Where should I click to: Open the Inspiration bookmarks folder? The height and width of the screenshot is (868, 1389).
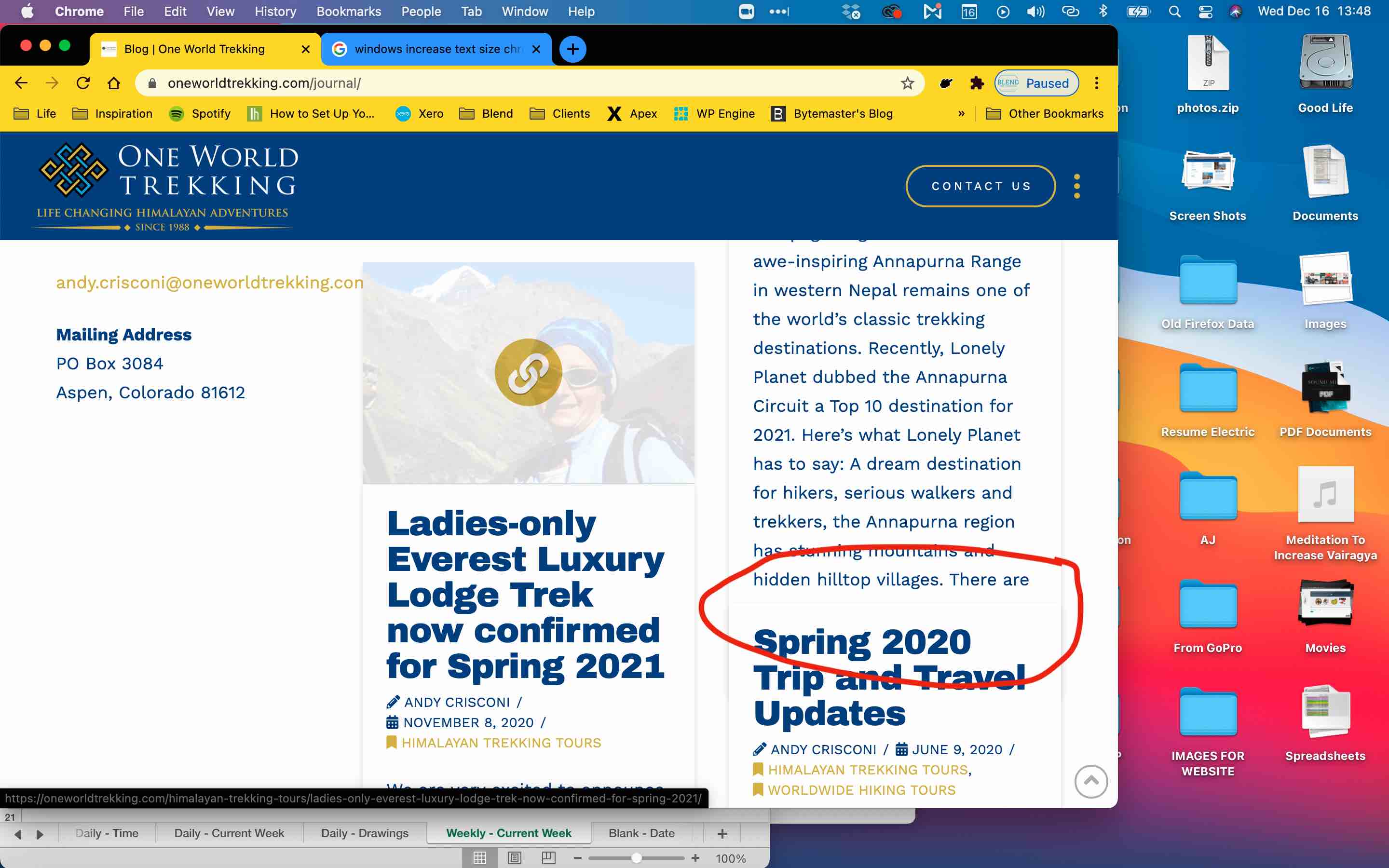112,114
